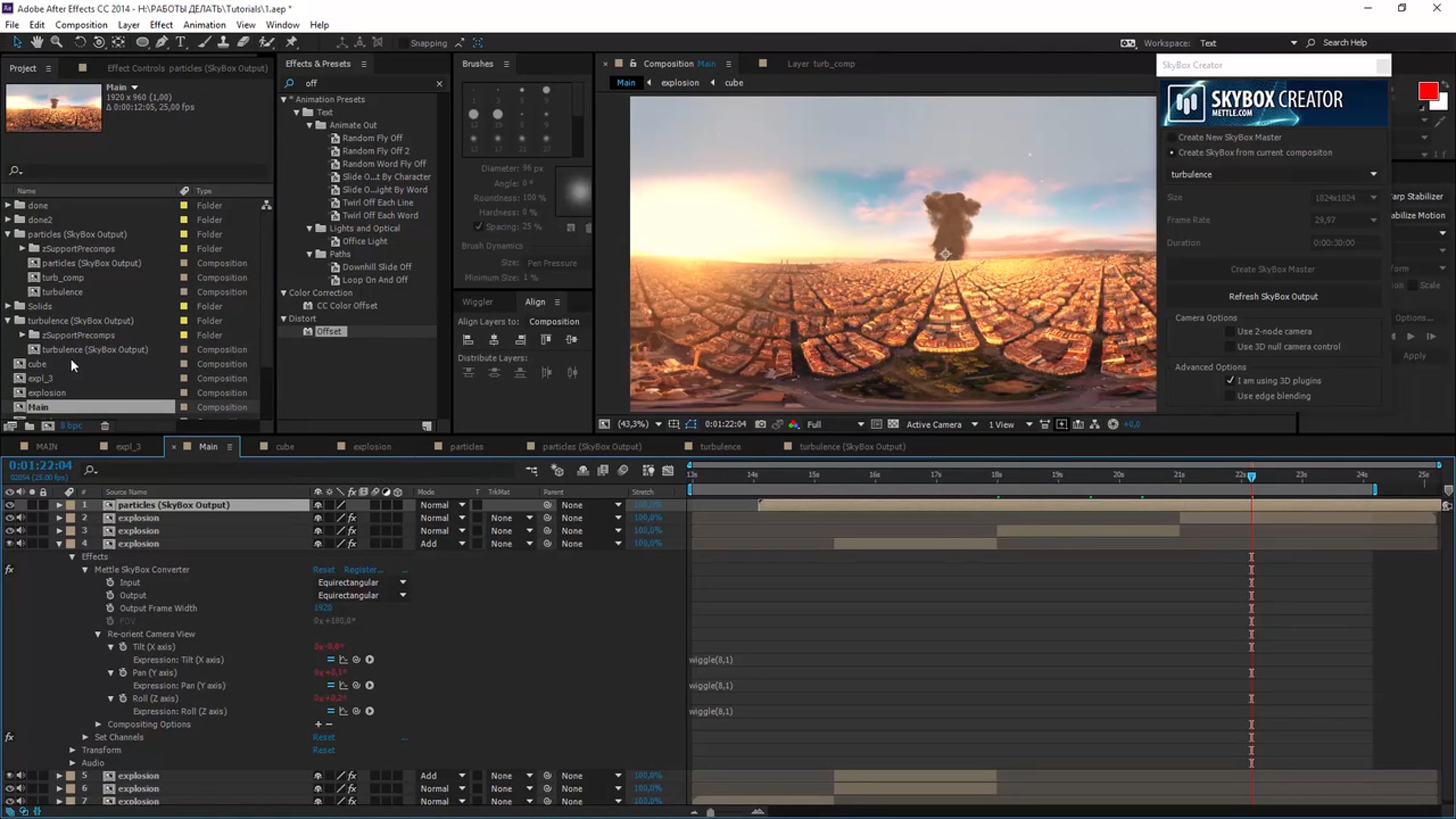This screenshot has height=819, width=1456.
Task: Select the Selection arrow tool
Action: pyautogui.click(x=17, y=42)
